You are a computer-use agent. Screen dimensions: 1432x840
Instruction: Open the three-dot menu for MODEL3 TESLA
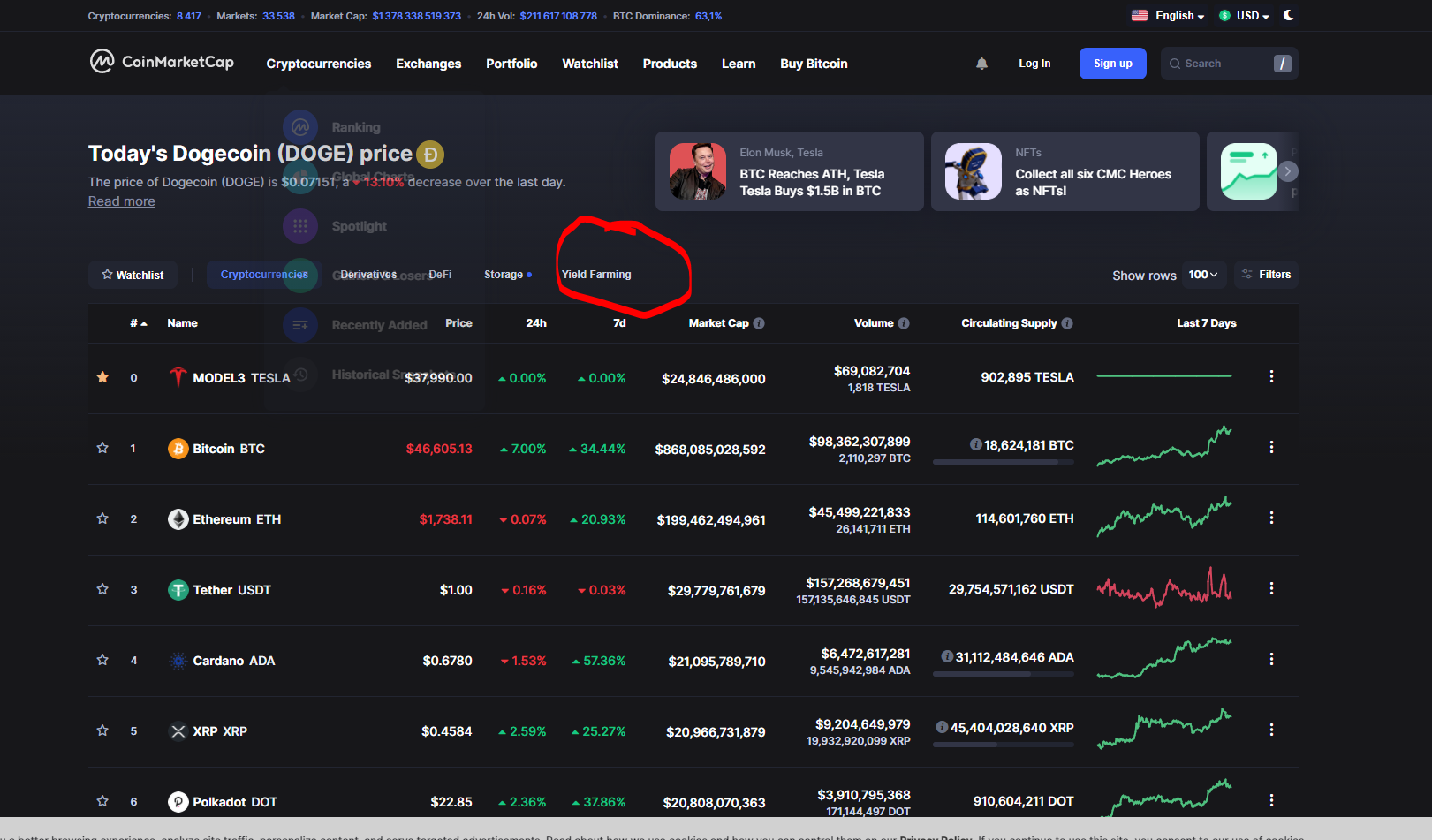pyautogui.click(x=1271, y=376)
